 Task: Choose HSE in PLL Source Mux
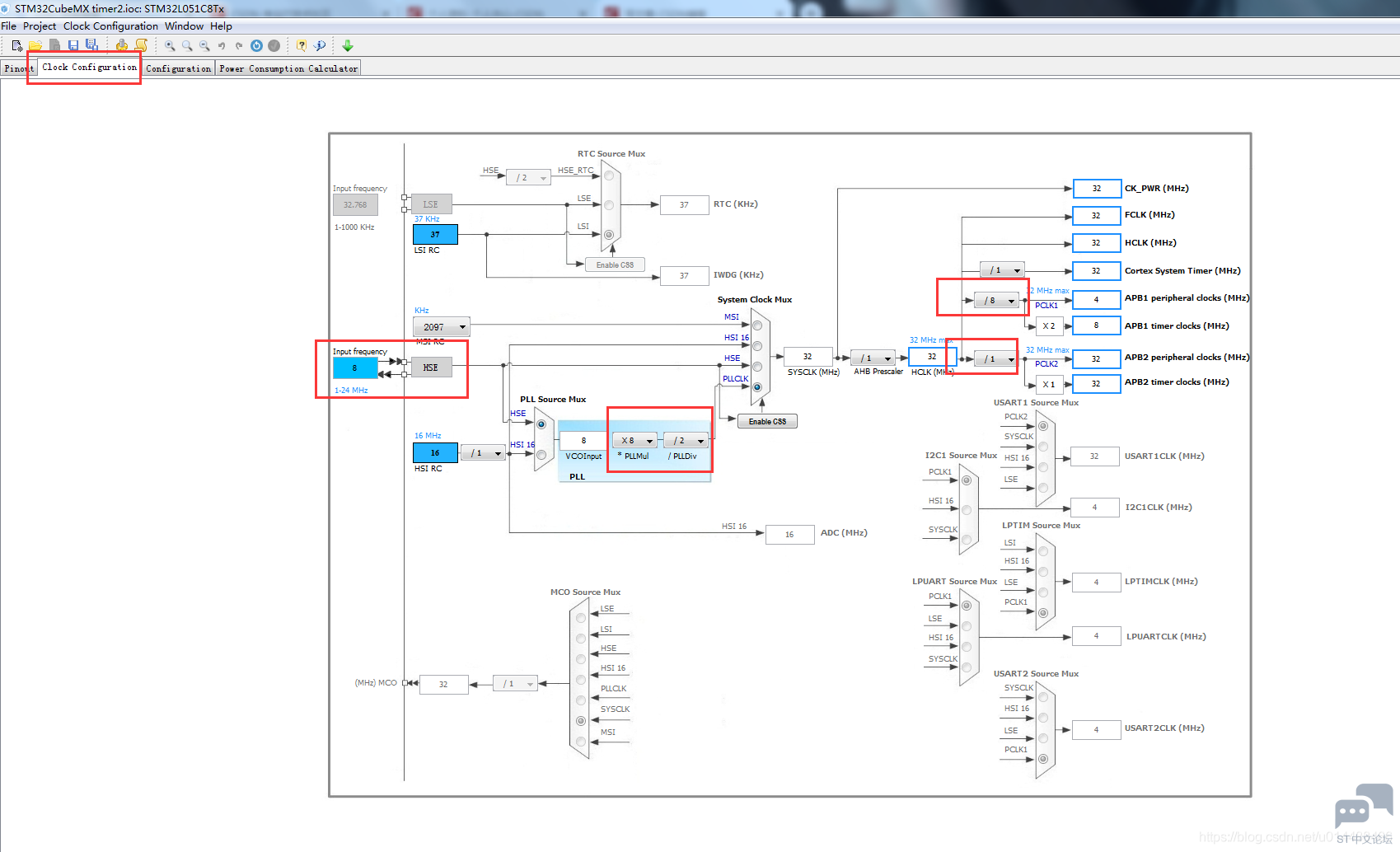pyautogui.click(x=541, y=424)
